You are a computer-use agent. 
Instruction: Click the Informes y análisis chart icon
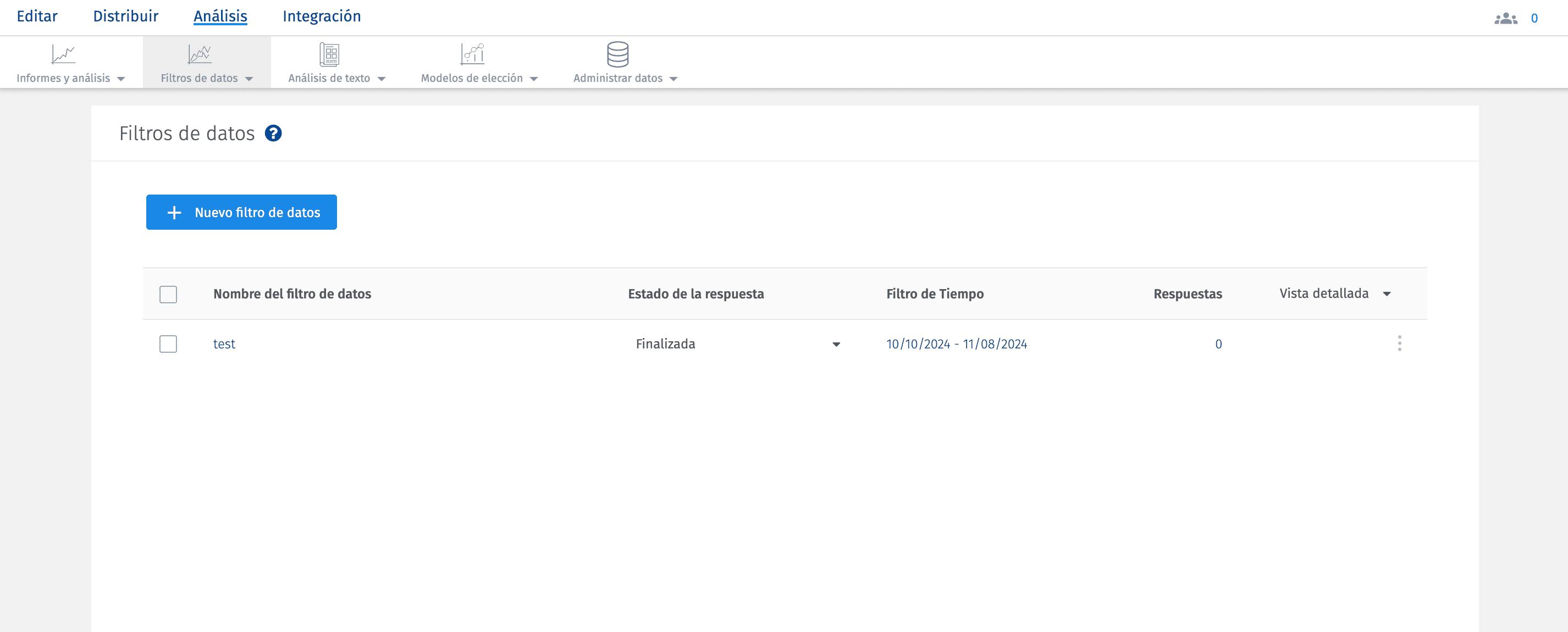tap(63, 55)
